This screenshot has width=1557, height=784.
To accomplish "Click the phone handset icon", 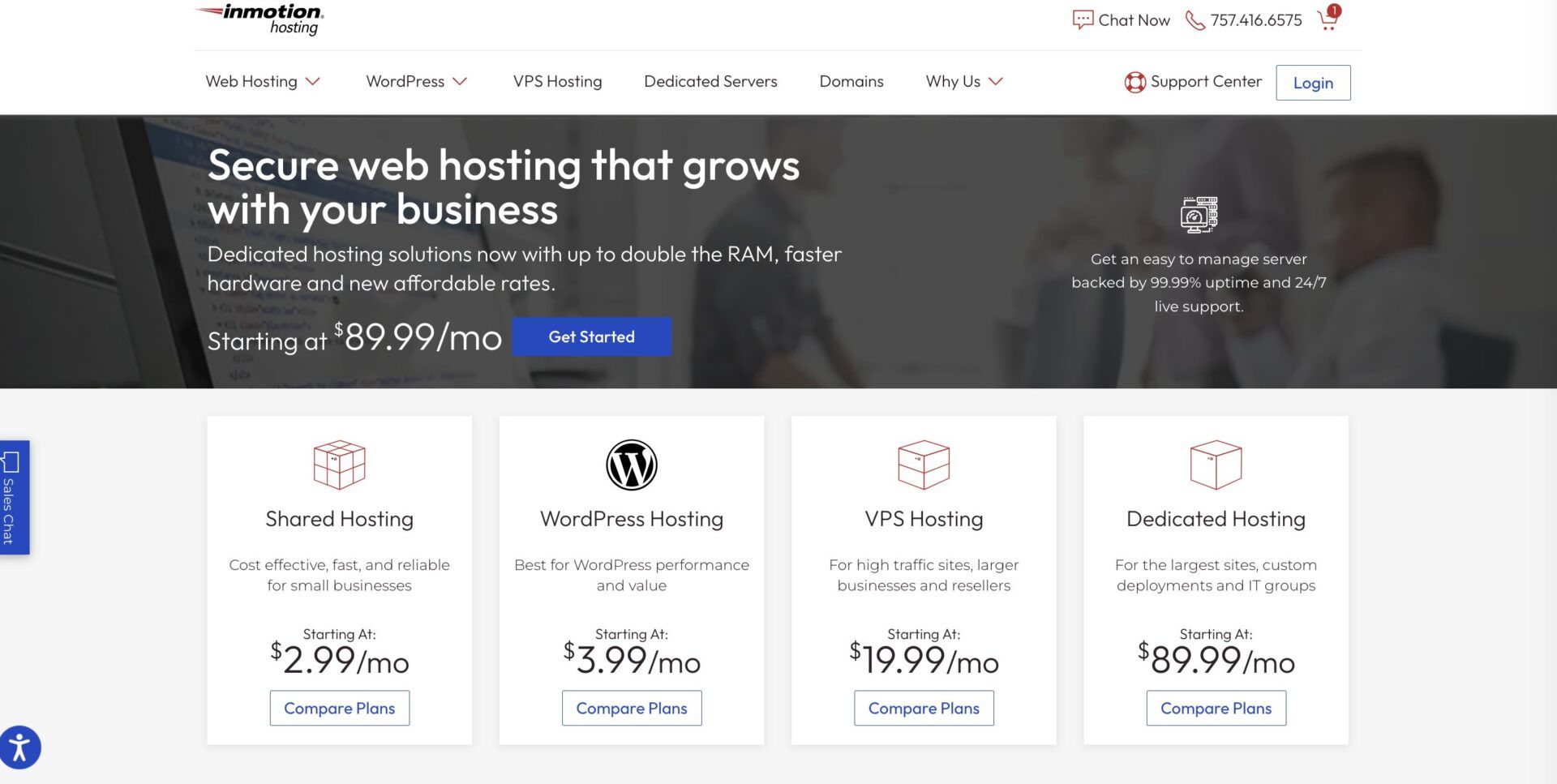I will click(1195, 20).
